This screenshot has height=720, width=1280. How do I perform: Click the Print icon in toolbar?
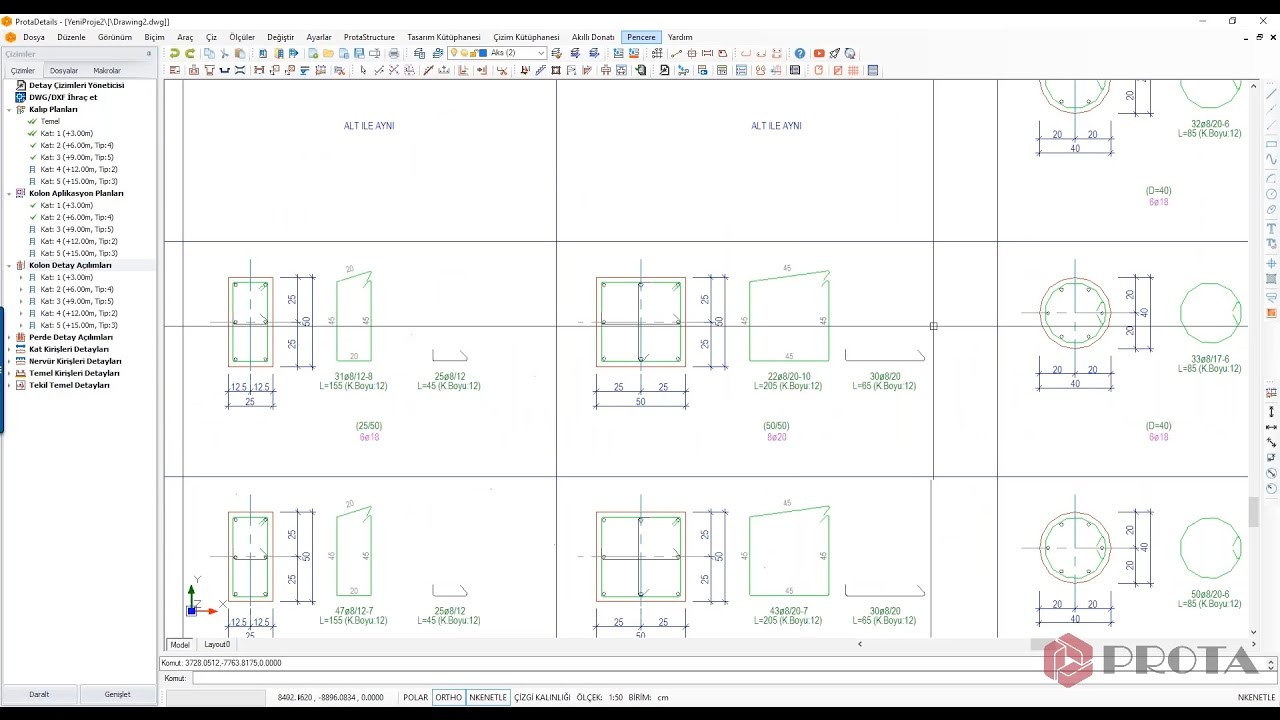point(394,53)
